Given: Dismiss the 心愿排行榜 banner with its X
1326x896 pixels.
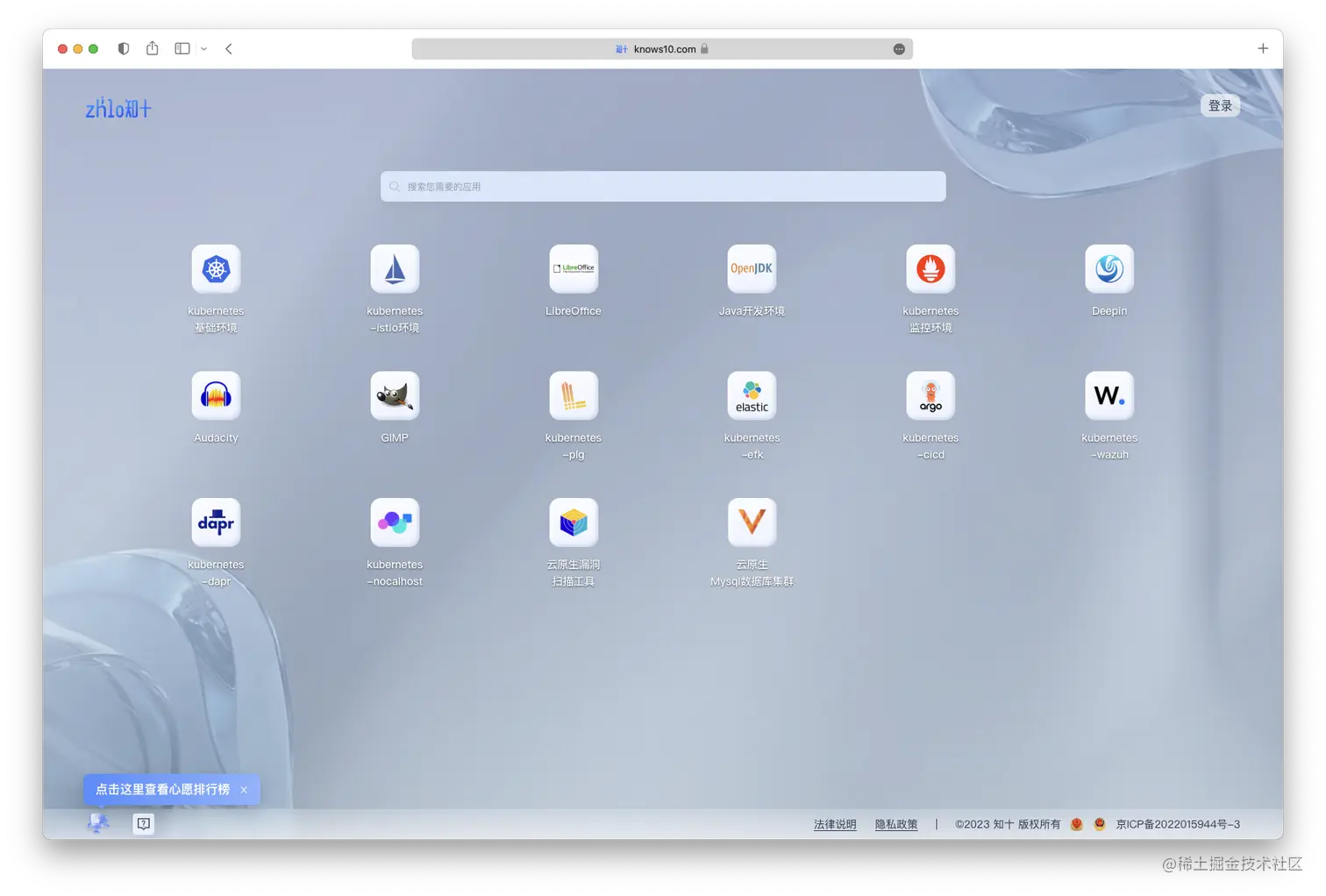Looking at the screenshot, I should (x=244, y=790).
